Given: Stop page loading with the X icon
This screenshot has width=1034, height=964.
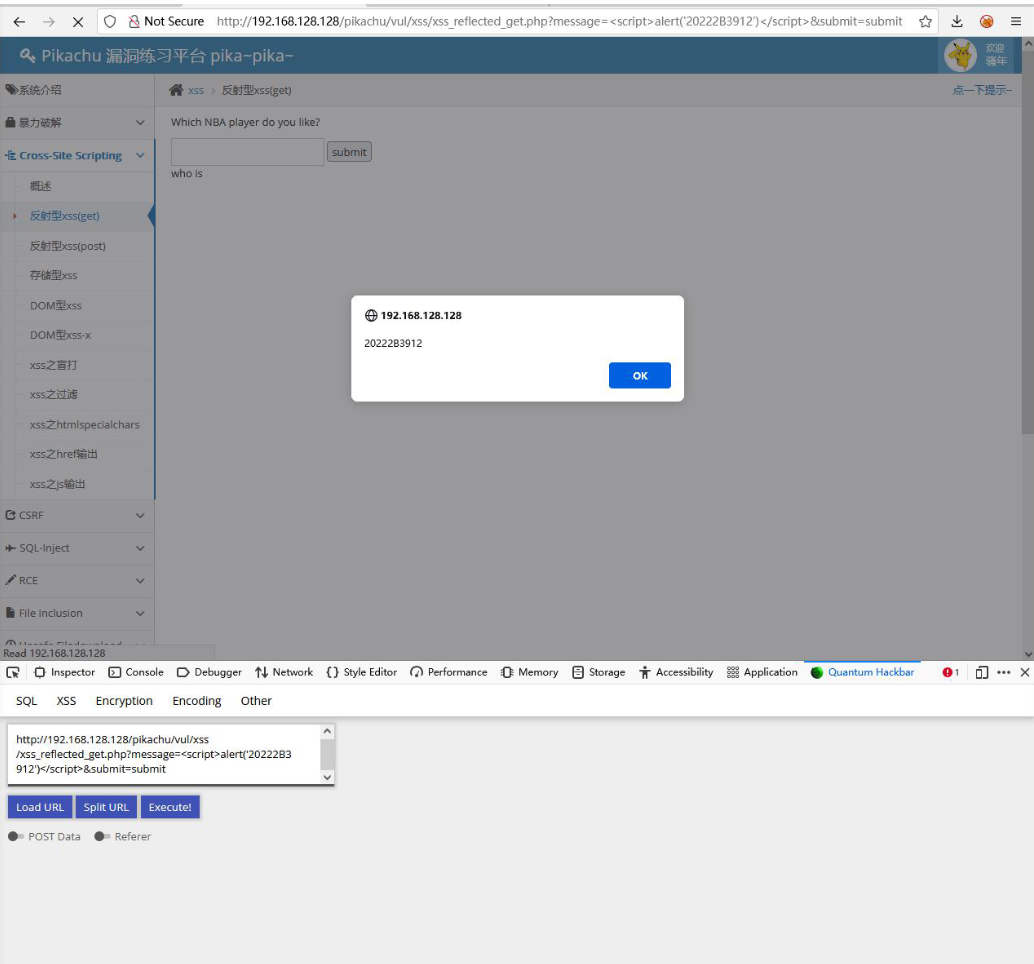Looking at the screenshot, I should [x=77, y=22].
